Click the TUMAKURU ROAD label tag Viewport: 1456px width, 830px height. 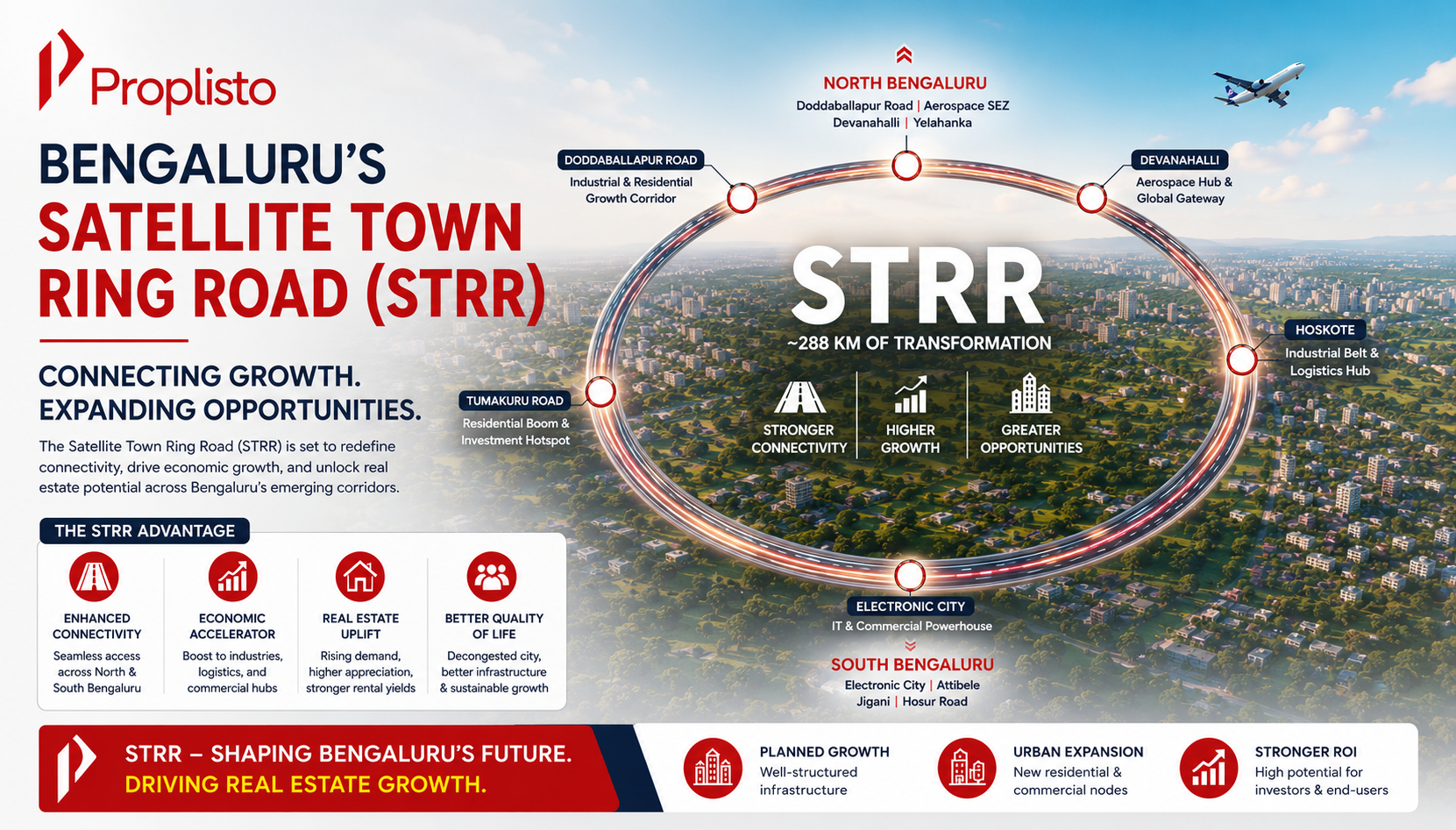point(515,401)
